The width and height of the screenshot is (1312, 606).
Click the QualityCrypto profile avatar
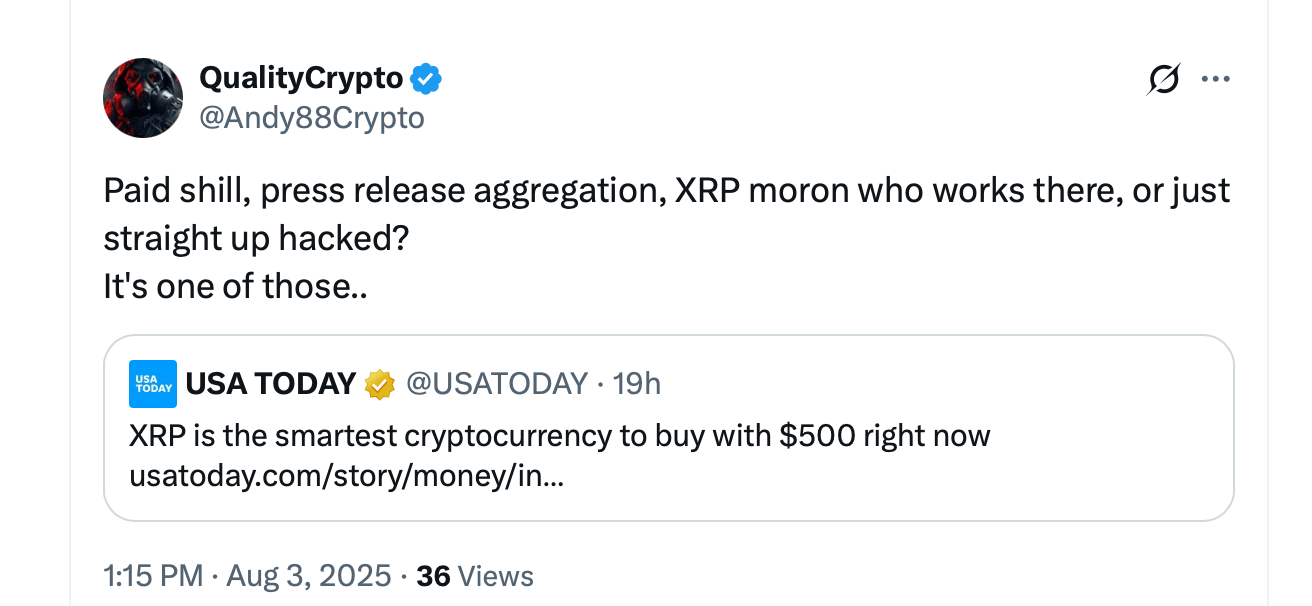[x=143, y=98]
